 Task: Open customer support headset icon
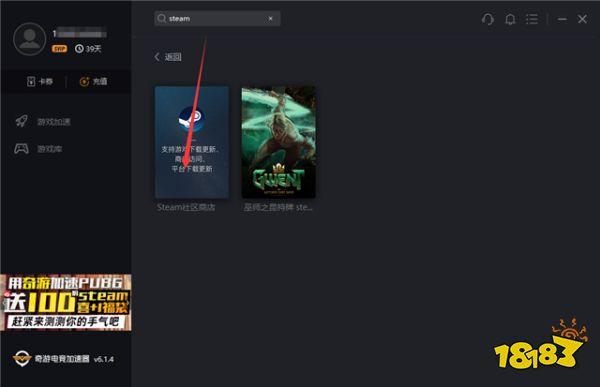pos(488,19)
